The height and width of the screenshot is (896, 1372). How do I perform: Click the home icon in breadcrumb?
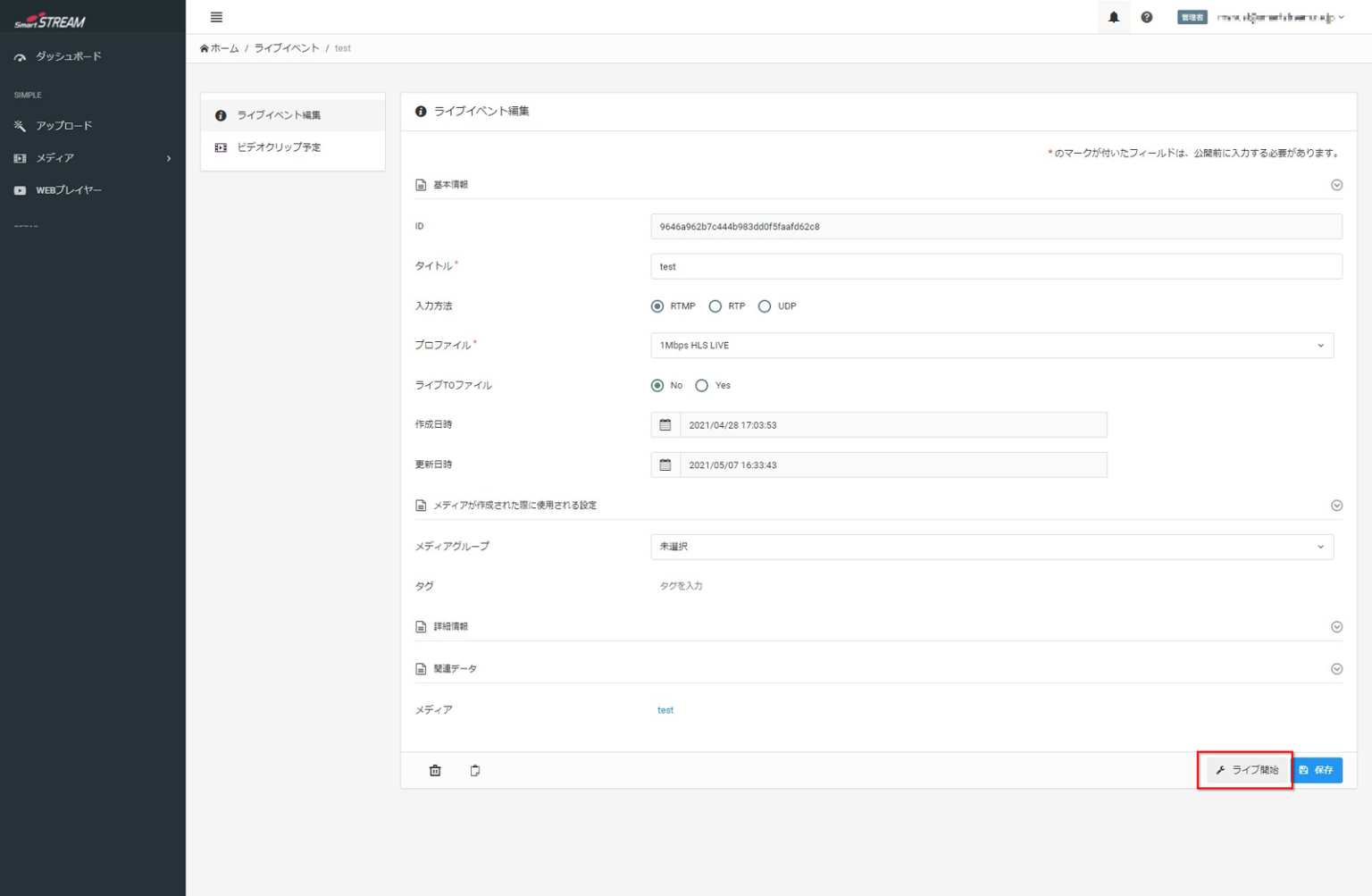(205, 48)
